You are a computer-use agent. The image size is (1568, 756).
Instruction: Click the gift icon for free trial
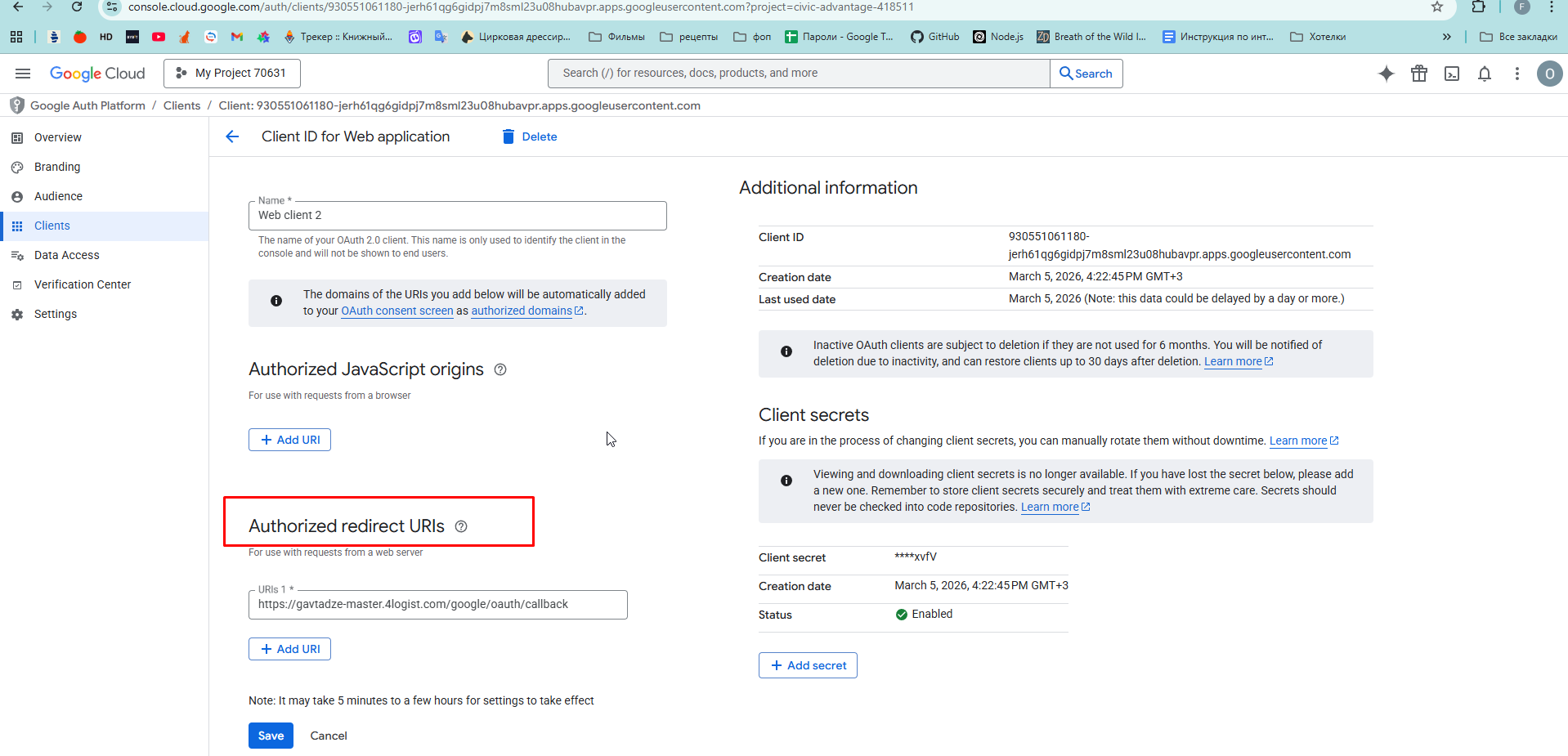pyautogui.click(x=1418, y=74)
